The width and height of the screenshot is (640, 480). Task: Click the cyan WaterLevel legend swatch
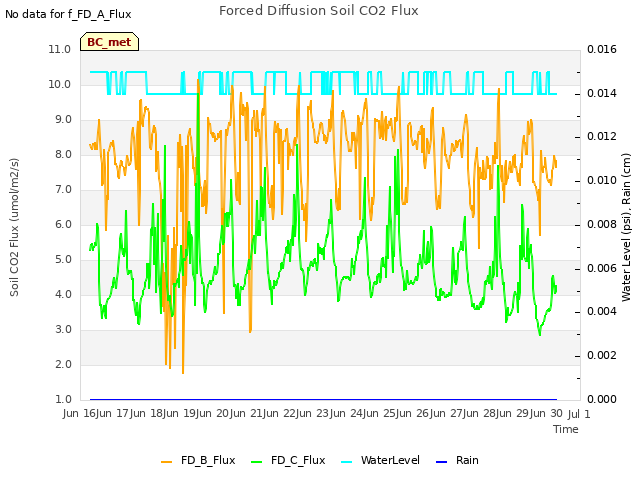(347, 462)
